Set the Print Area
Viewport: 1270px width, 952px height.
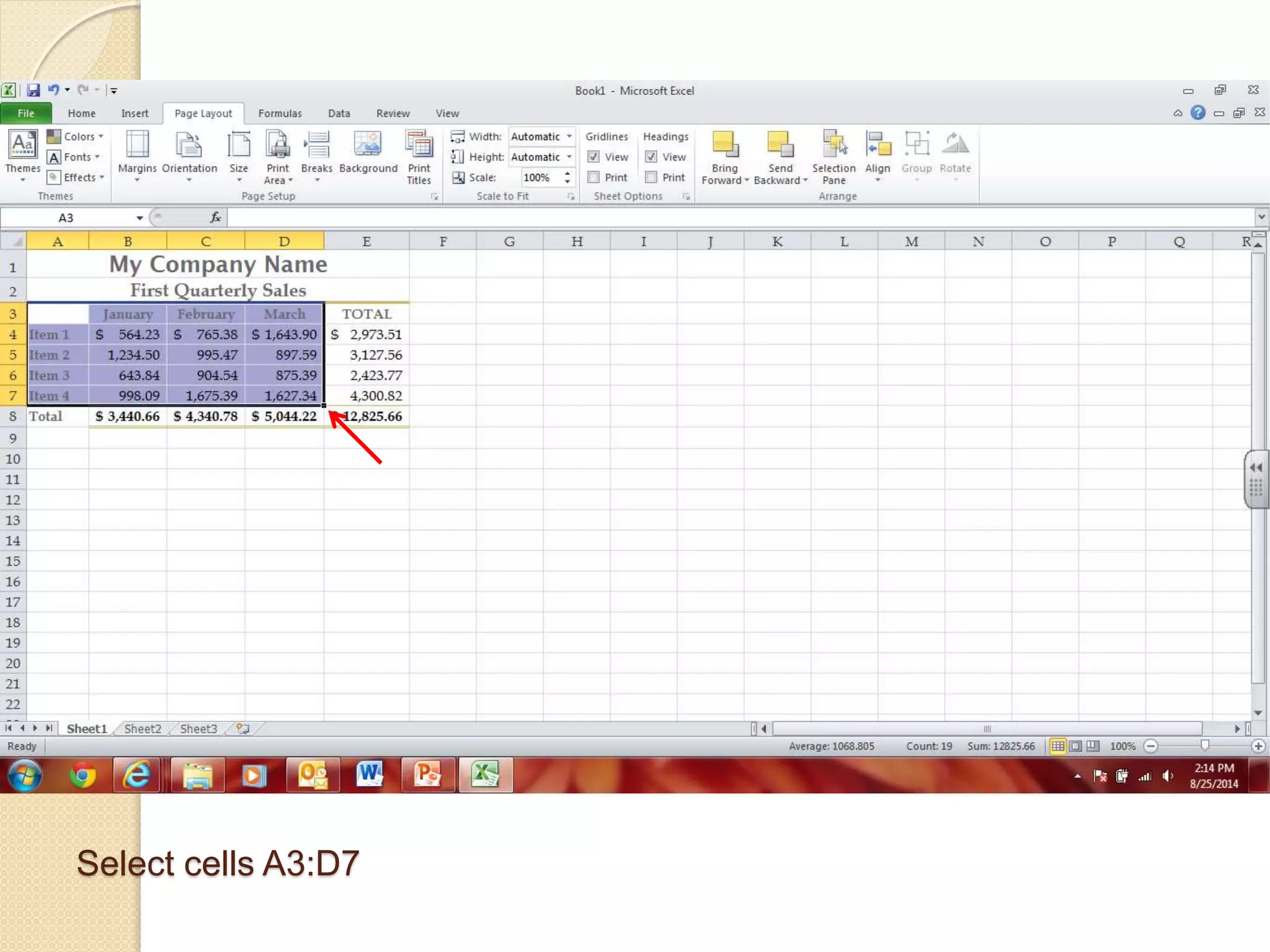coord(278,156)
